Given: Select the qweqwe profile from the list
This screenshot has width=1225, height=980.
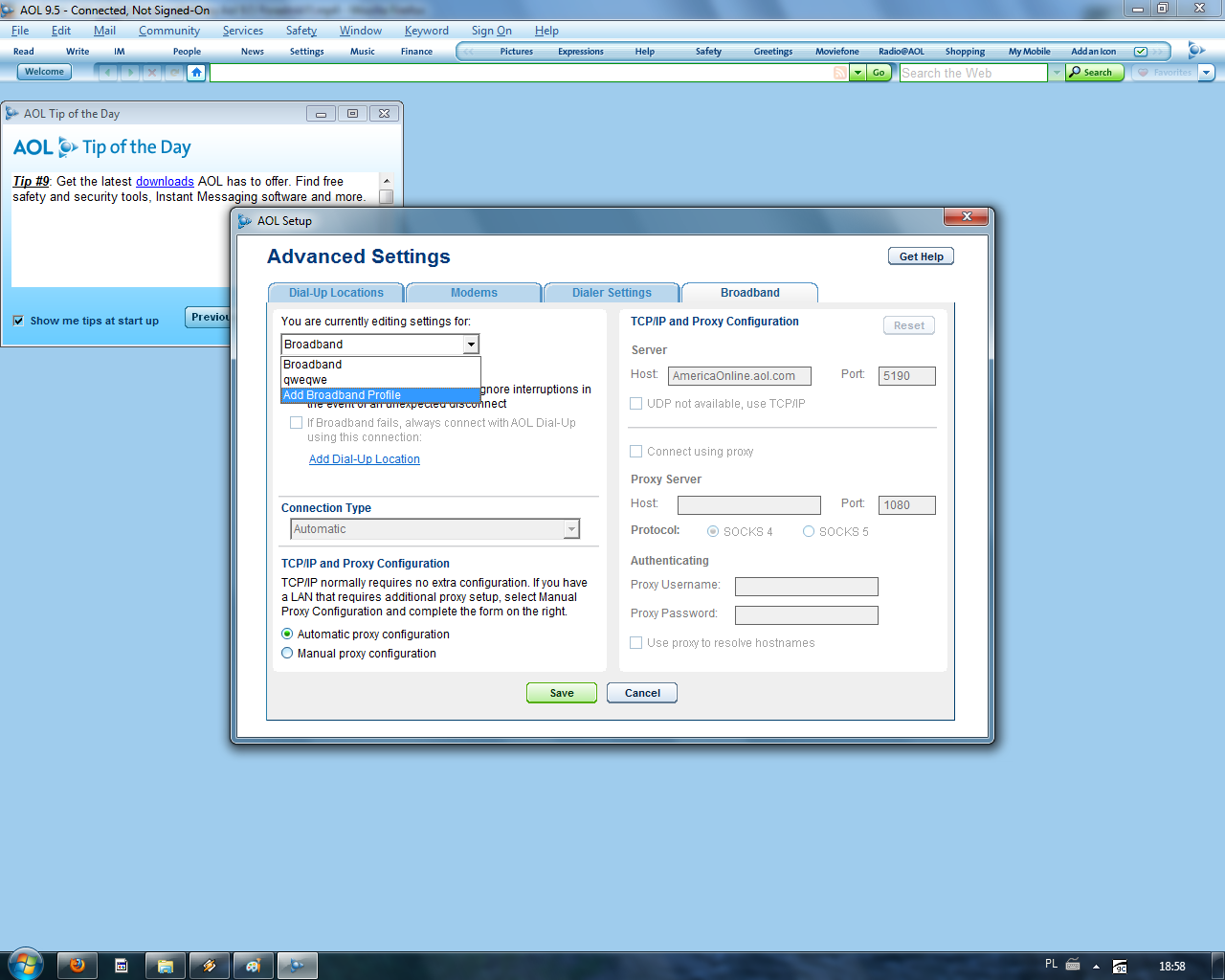Looking at the screenshot, I should 380,380.
